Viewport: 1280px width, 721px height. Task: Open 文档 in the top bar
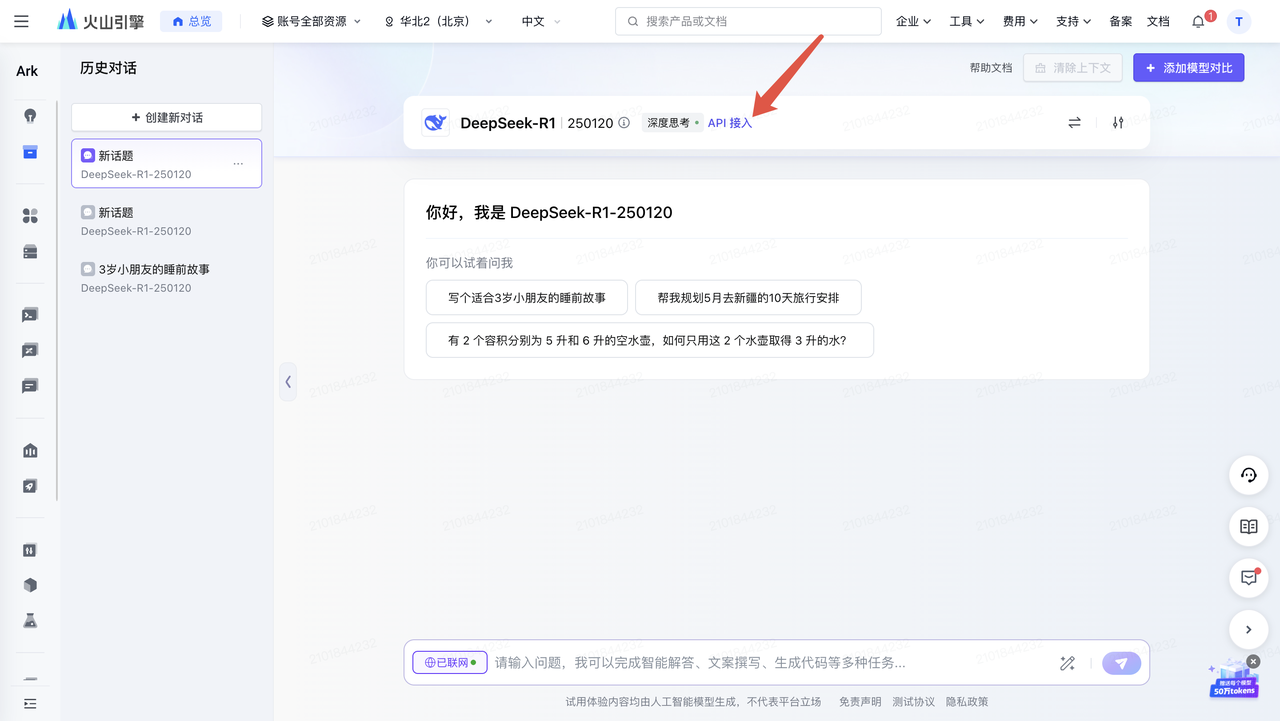click(1158, 21)
